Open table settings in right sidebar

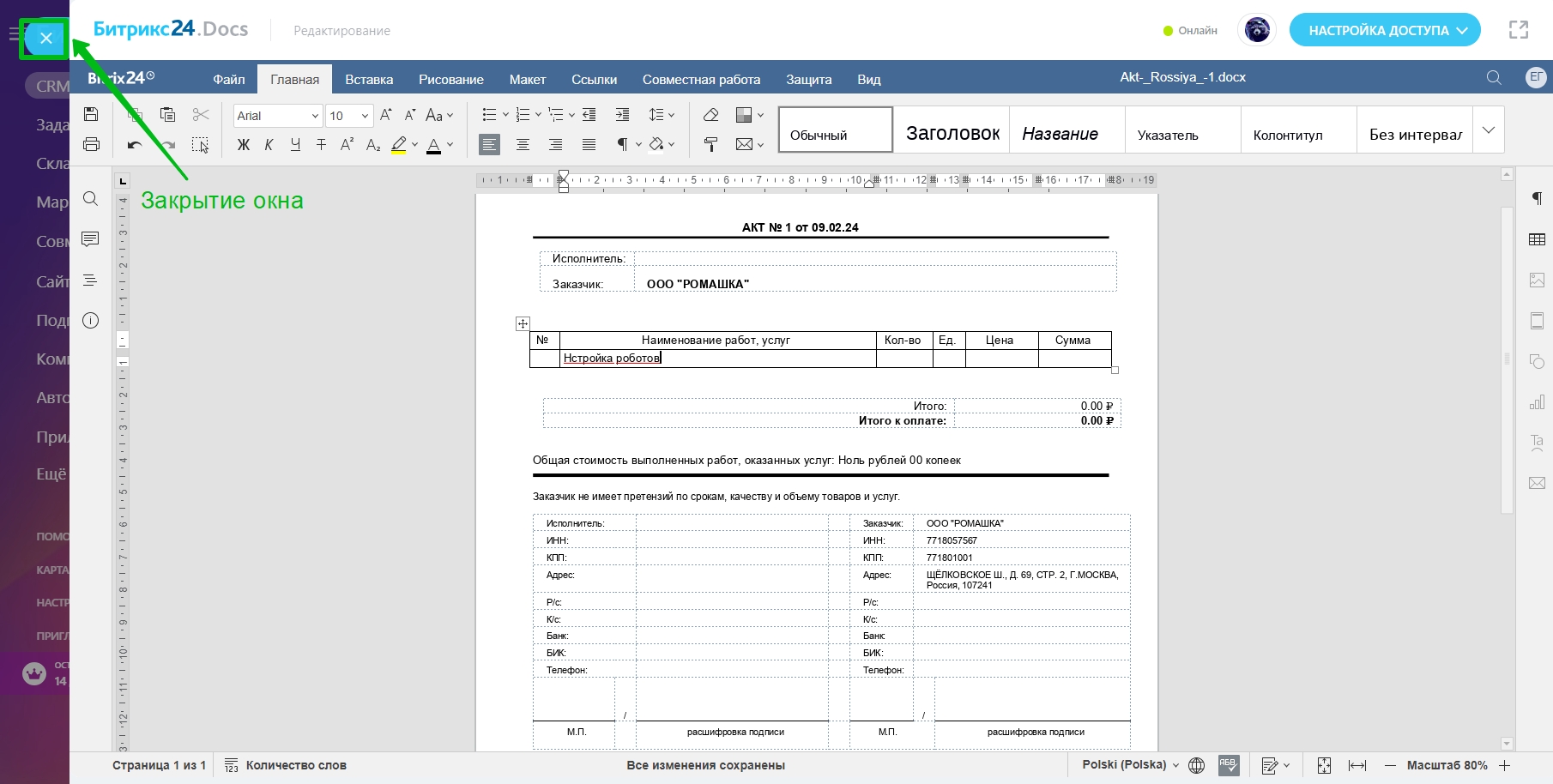click(x=1537, y=239)
